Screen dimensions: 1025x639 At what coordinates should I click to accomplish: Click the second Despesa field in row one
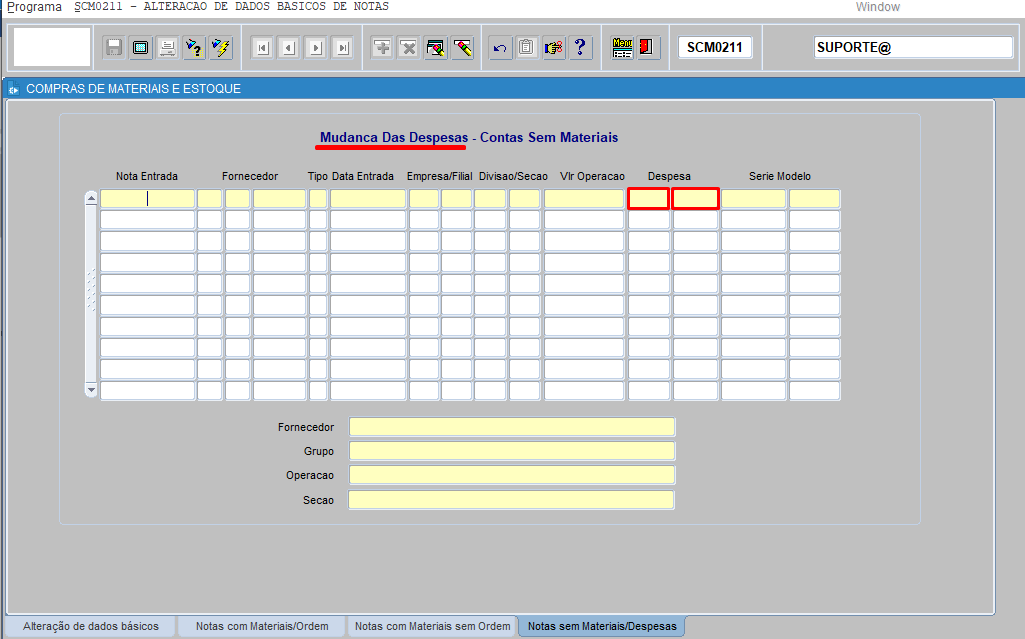[696, 199]
